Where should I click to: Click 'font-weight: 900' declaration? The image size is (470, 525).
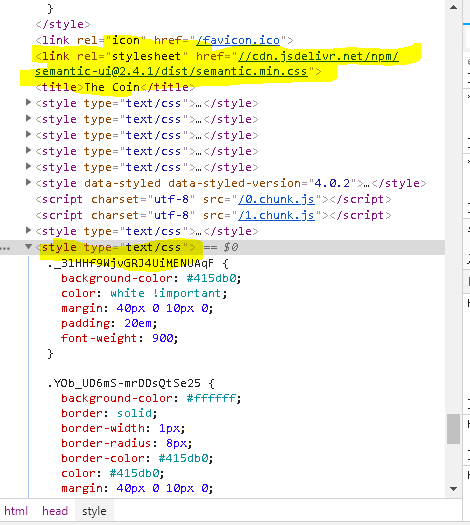120,339
